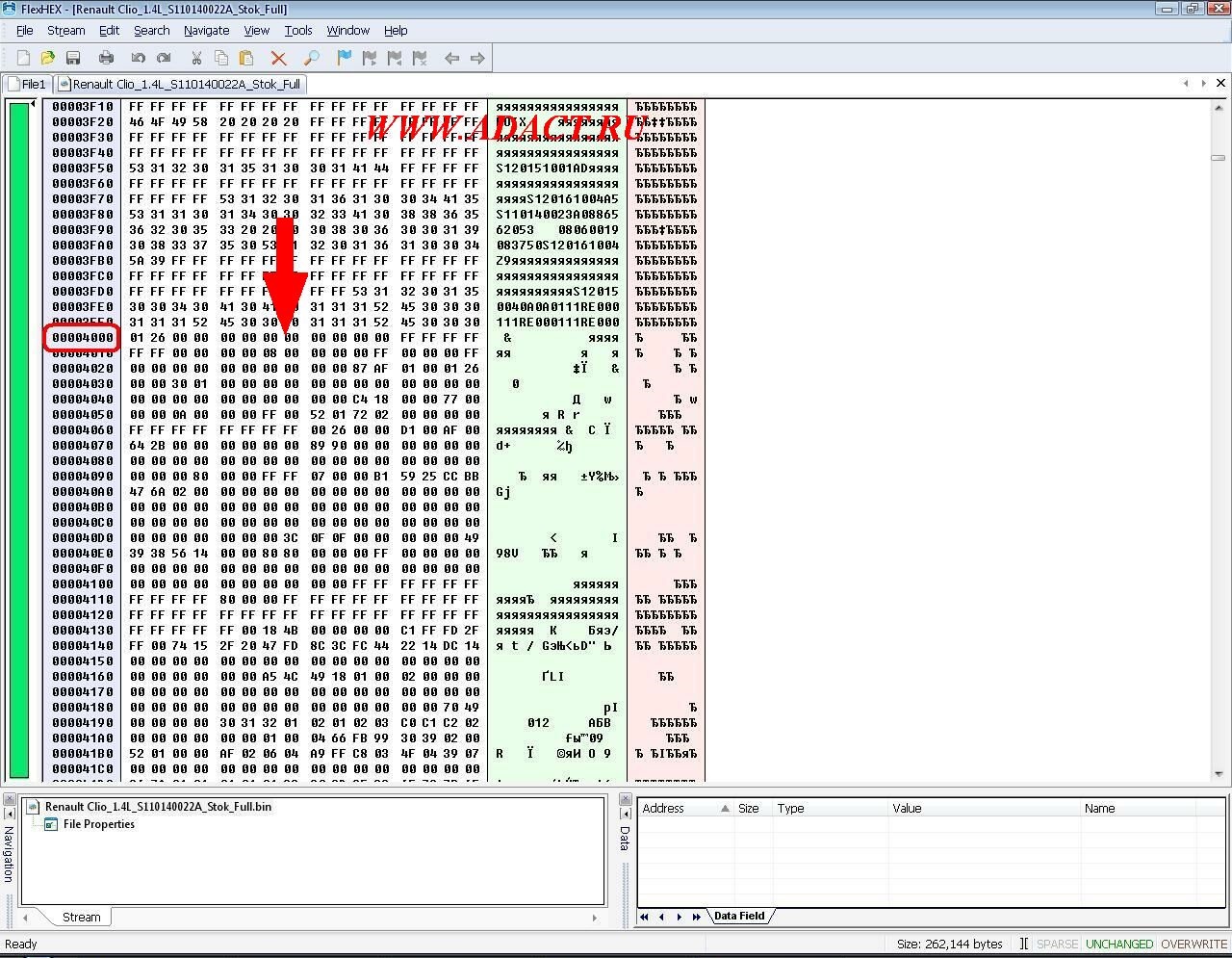Click the New file toolbar icon
This screenshot has width=1232, height=958.
[23, 59]
